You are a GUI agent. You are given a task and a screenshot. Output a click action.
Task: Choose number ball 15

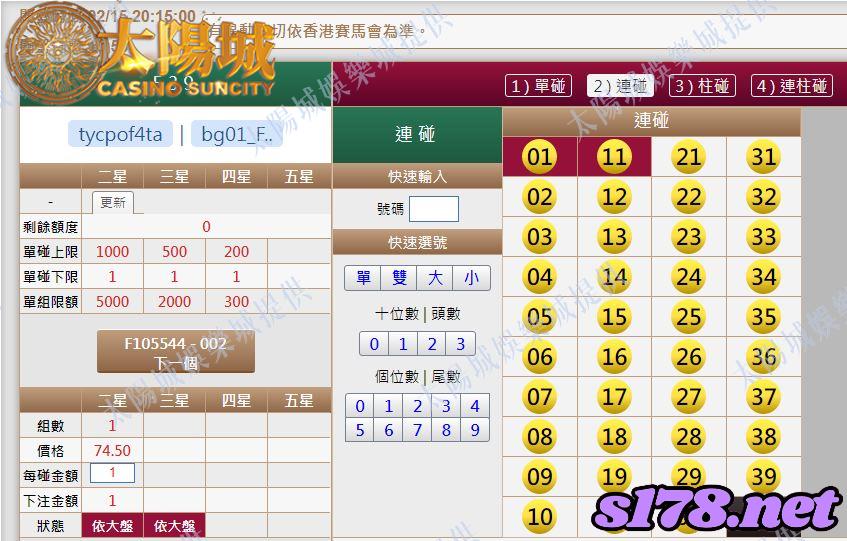pyautogui.click(x=614, y=317)
